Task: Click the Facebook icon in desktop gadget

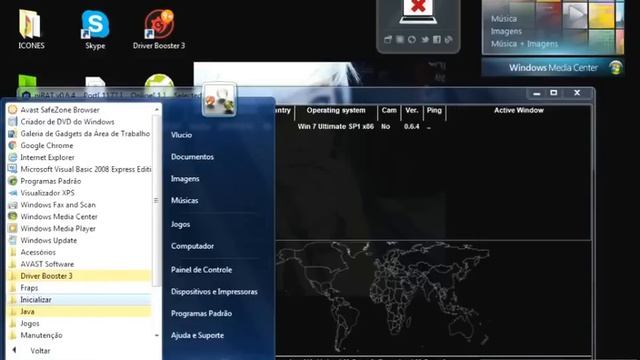Action: [x=437, y=40]
